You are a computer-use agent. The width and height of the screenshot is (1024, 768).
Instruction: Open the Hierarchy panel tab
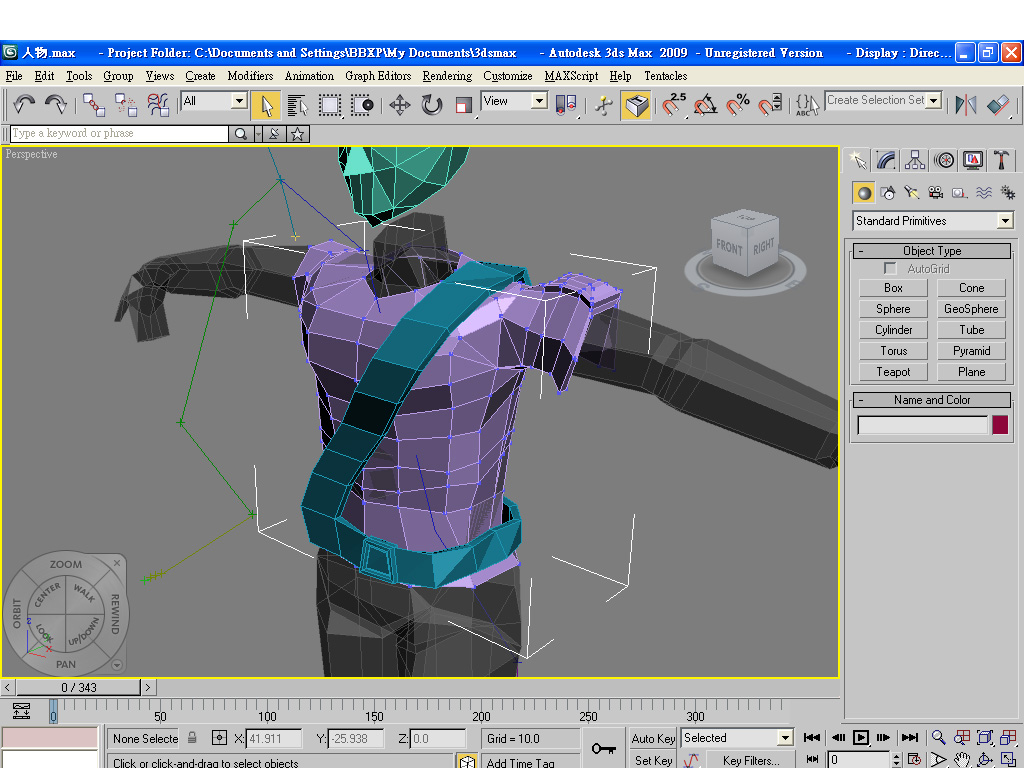[914, 160]
